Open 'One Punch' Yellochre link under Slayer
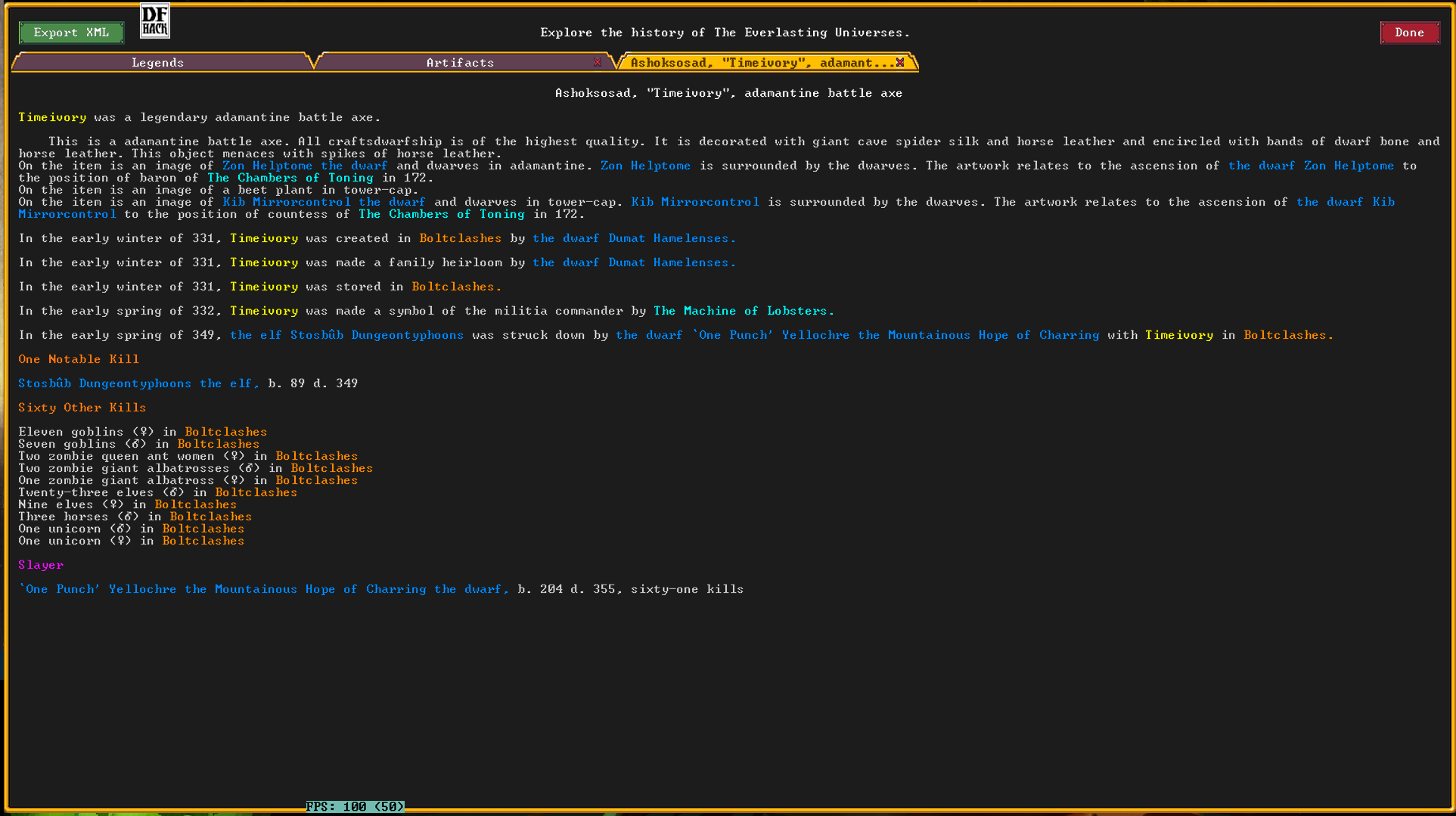Viewport: 1456px width, 816px height. pos(263,589)
